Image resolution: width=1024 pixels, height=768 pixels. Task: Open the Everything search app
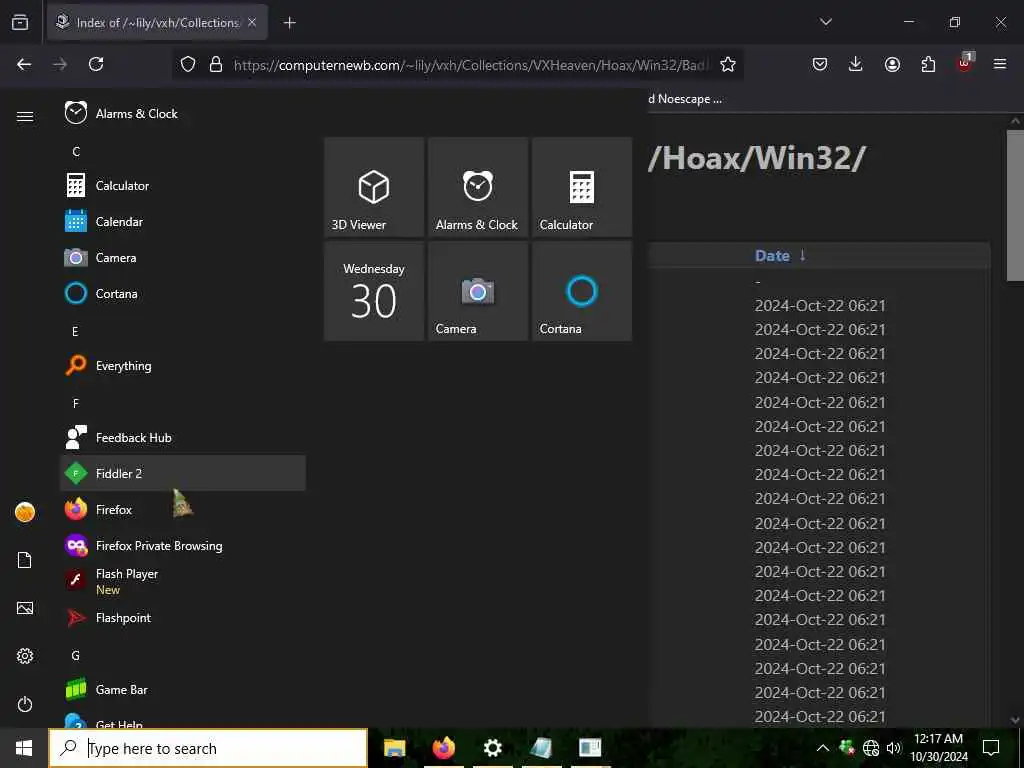pos(183,366)
